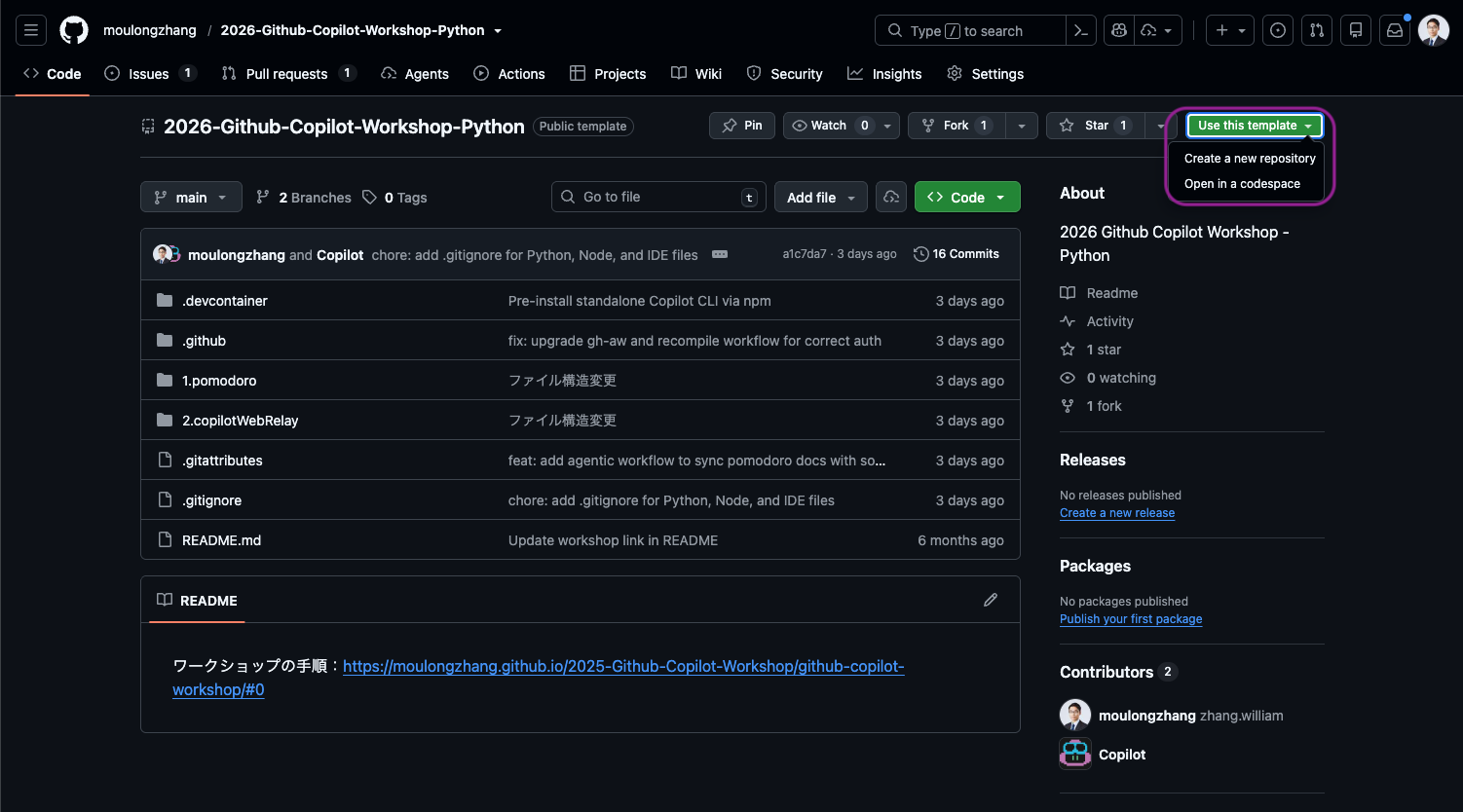The width and height of the screenshot is (1463, 812).
Task: Select the README tab heading
Action: click(x=198, y=600)
